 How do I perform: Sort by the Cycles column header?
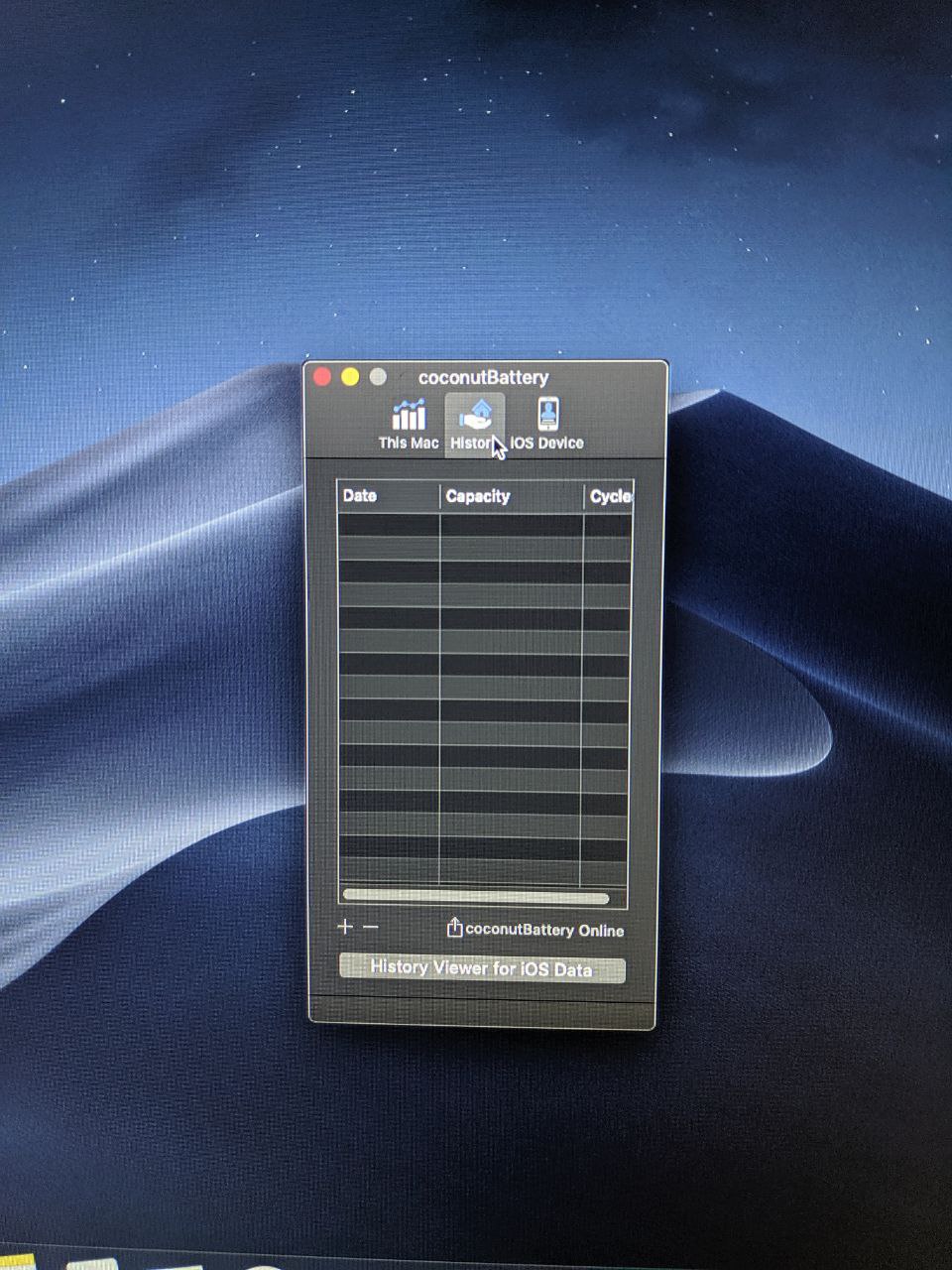pyautogui.click(x=609, y=496)
